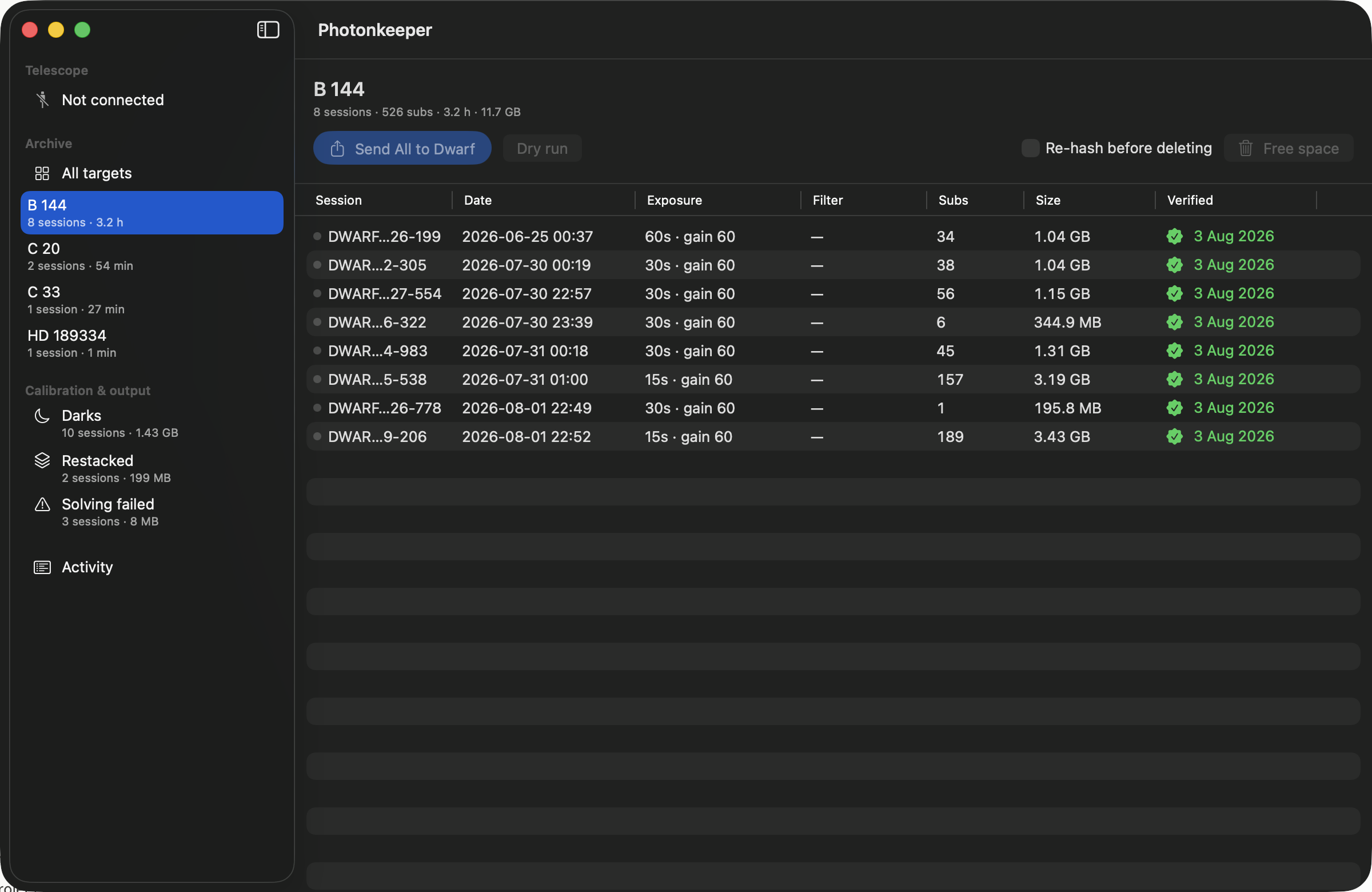Sort by the Date column header
Viewport: 1372px width, 892px height.
tap(478, 200)
